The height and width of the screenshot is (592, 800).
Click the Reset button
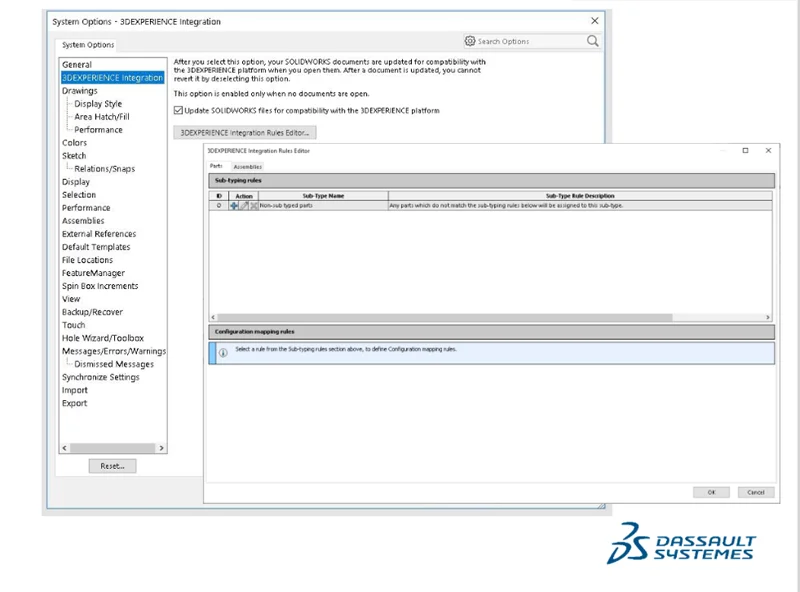[x=112, y=466]
